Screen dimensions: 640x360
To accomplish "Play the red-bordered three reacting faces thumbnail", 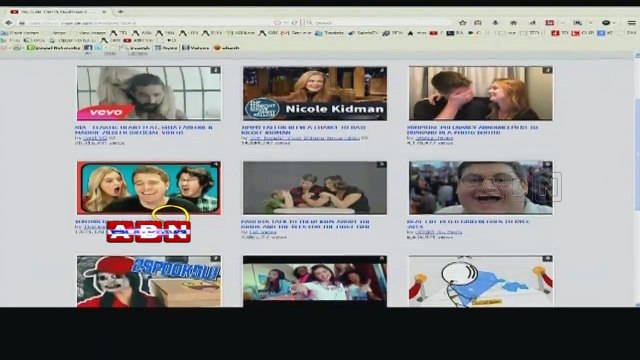I will coord(149,188).
